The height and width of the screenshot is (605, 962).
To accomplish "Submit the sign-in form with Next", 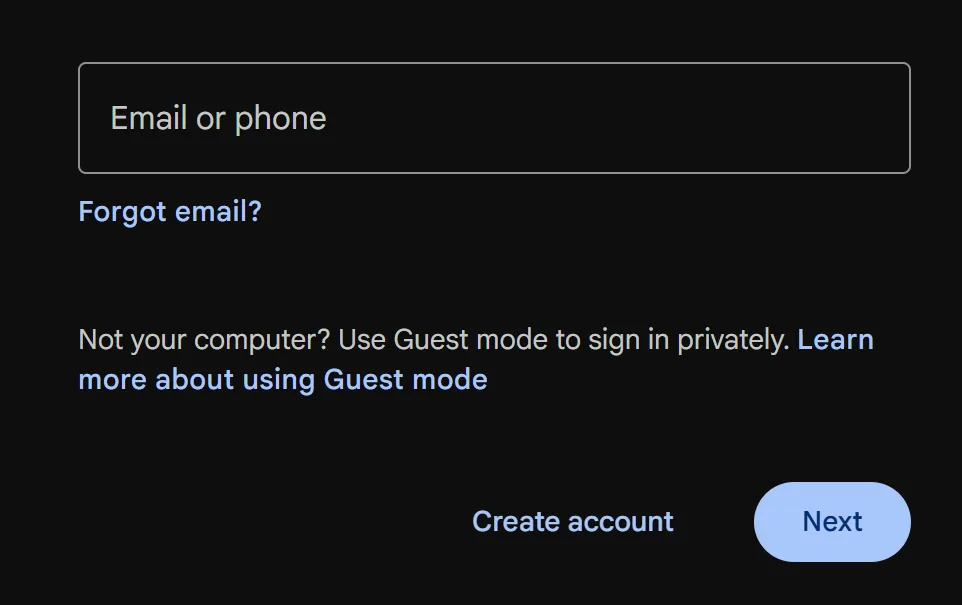I will click(x=831, y=521).
